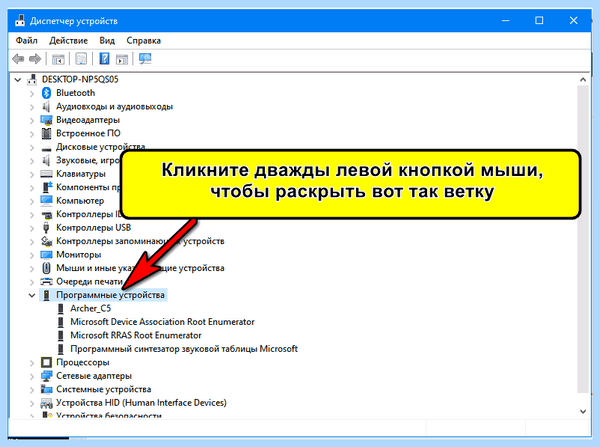Viewport: 600px width, 447px height.
Task: Click the Клавиатуры keyboard icon
Action: pos(46,174)
